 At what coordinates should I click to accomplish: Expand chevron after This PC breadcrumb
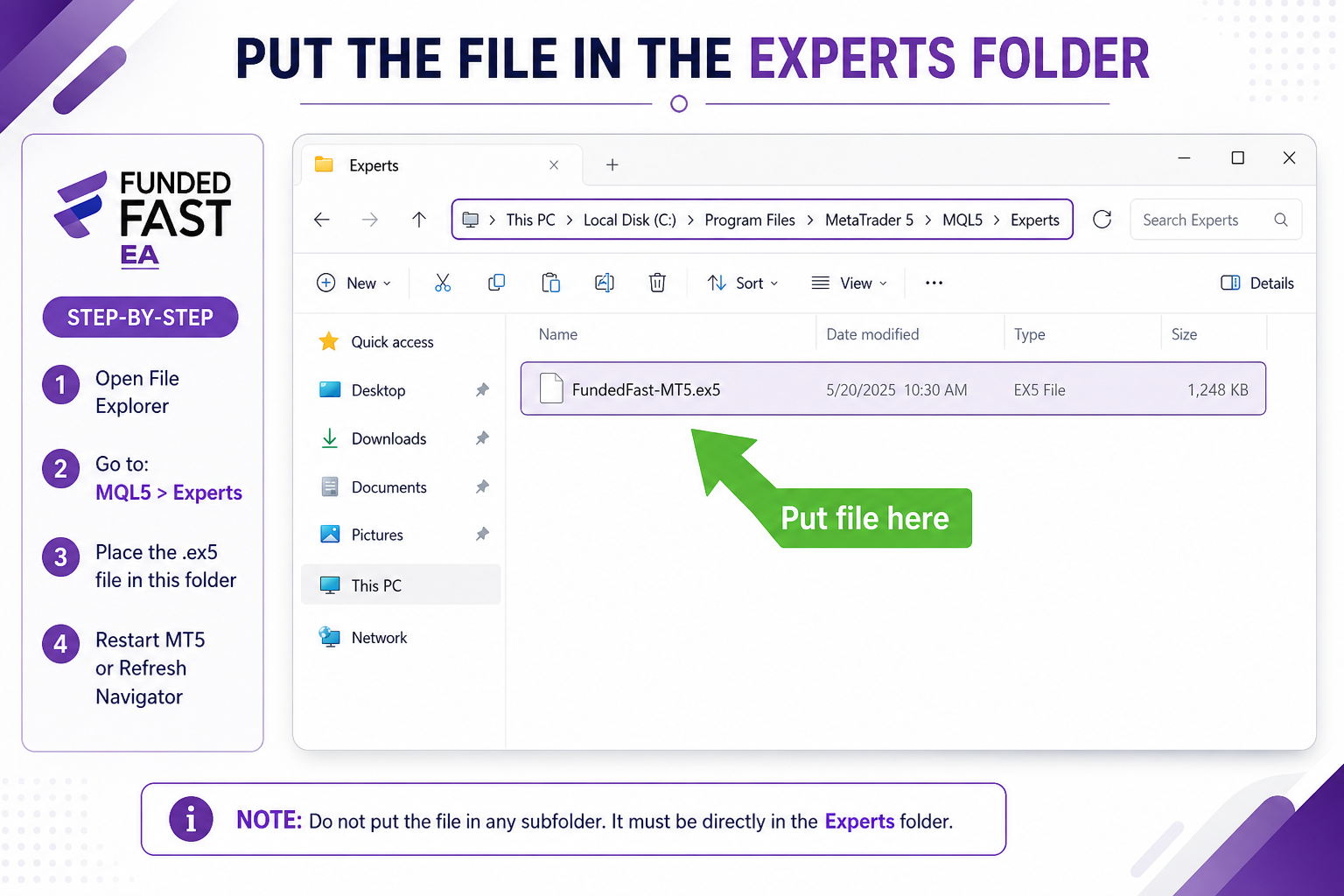(570, 220)
